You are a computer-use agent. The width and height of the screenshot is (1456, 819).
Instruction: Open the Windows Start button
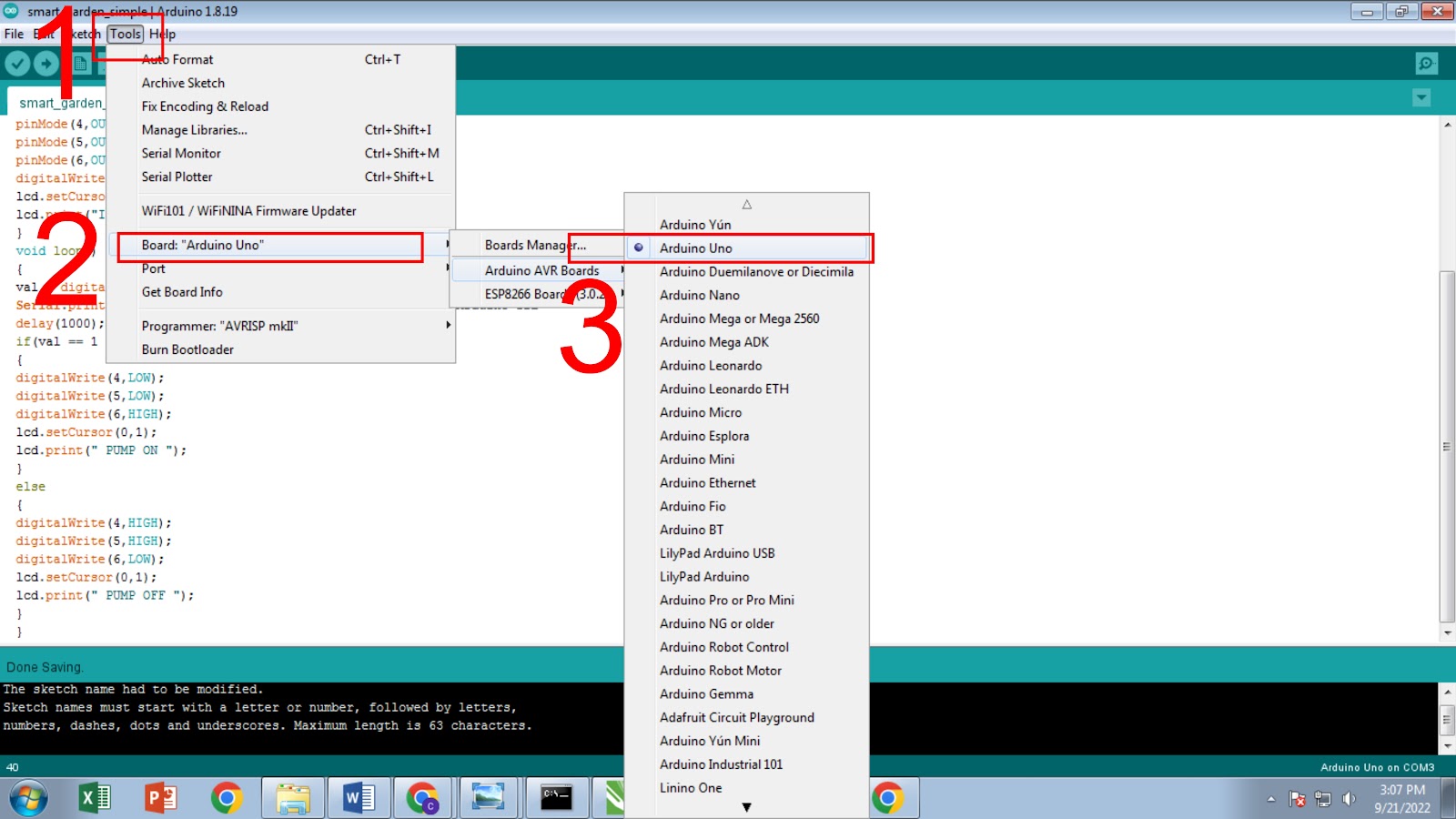click(27, 799)
